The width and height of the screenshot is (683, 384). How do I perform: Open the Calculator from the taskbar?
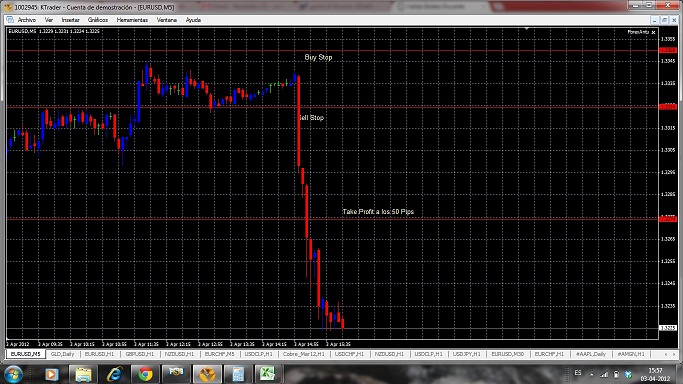237,374
